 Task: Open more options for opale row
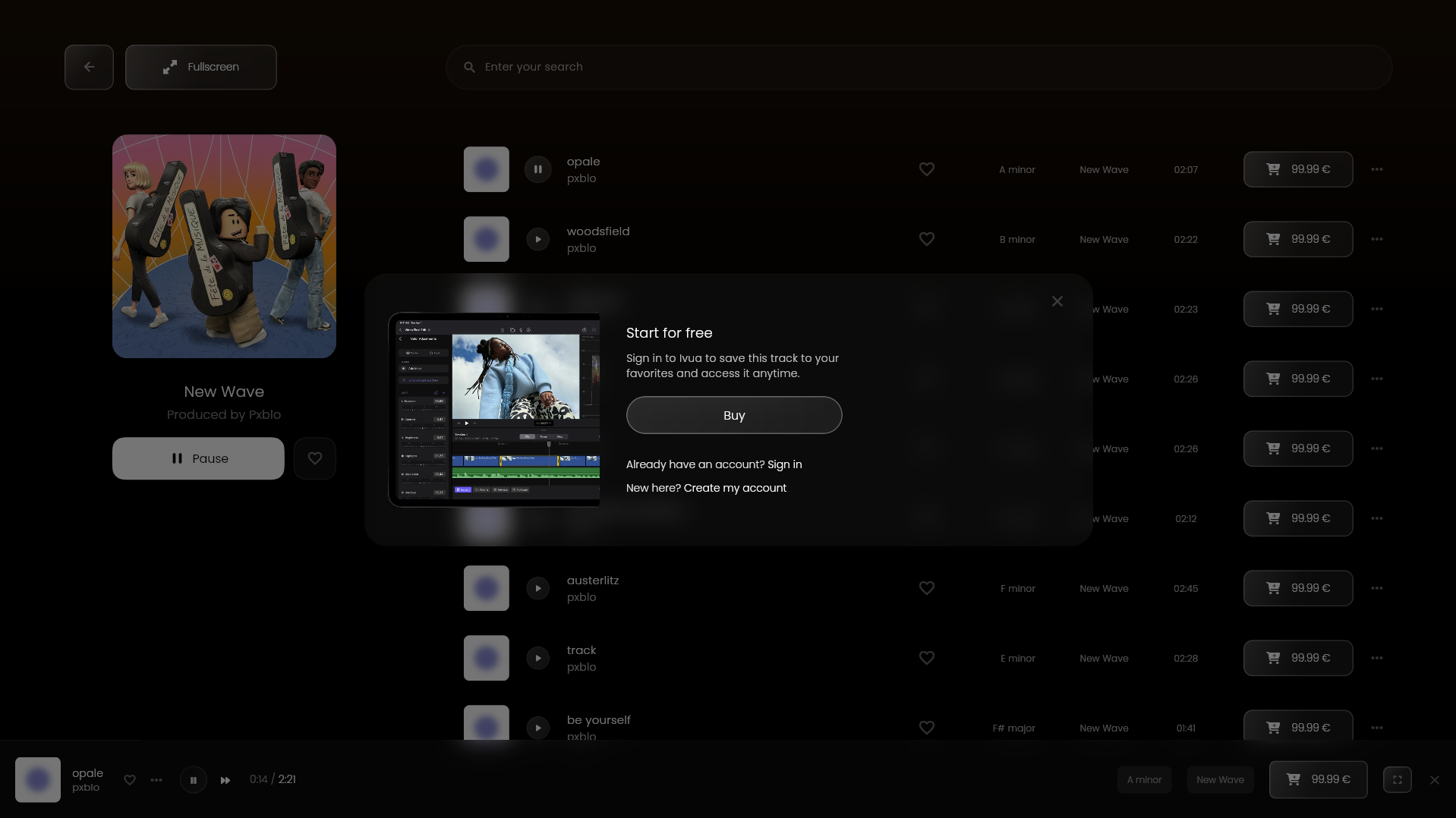tap(1377, 169)
